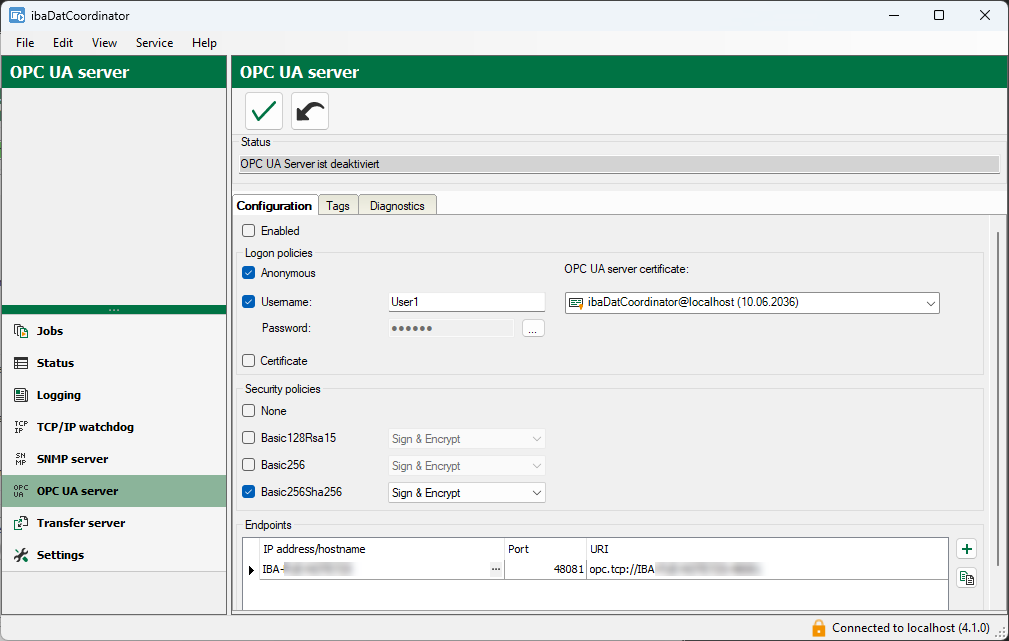
Task: Click 'Connected to localhost (4.1.0)' status text
Action: click(x=911, y=627)
